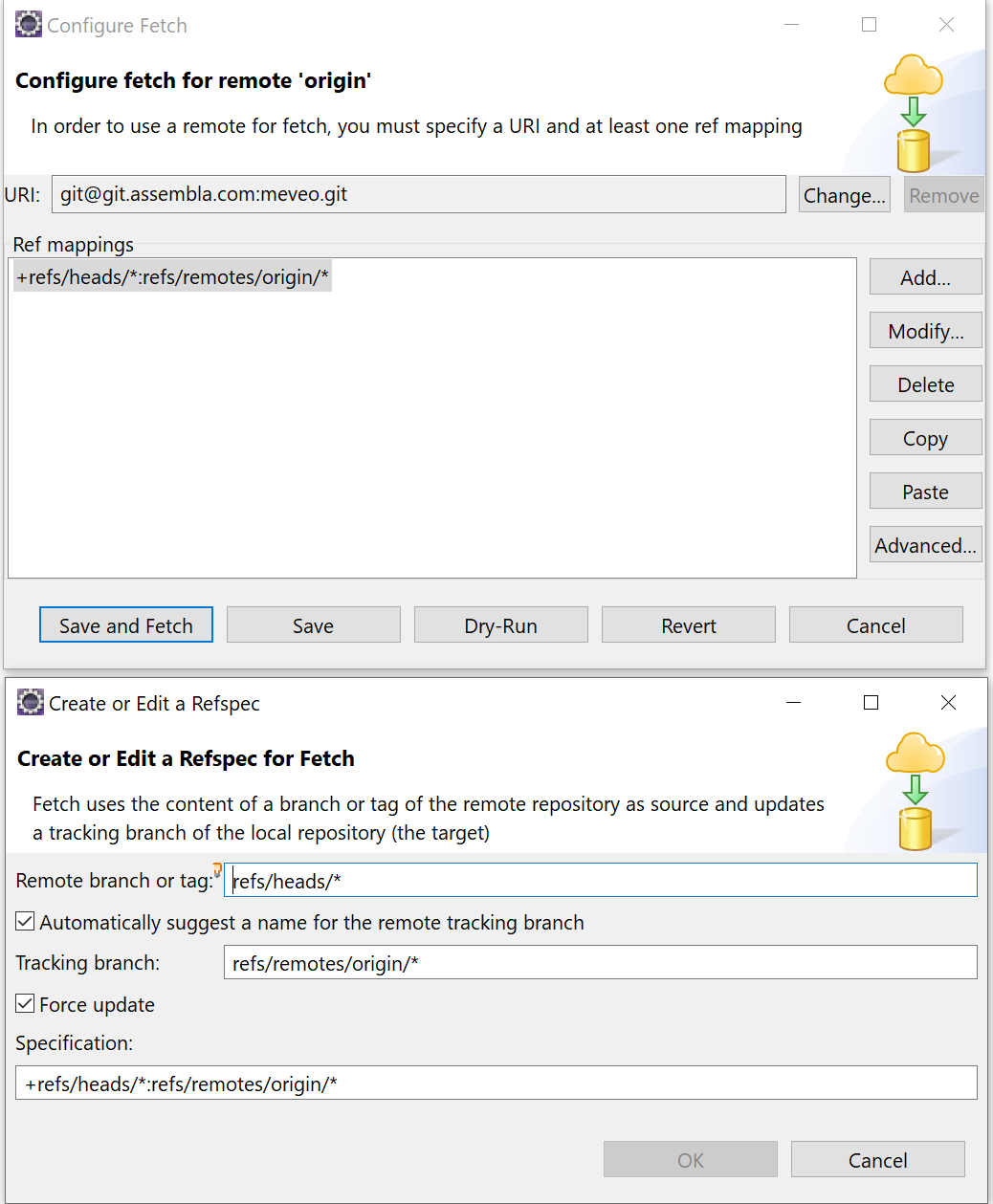
Task: Click inside the Tracking branch field
Action: coord(600,962)
